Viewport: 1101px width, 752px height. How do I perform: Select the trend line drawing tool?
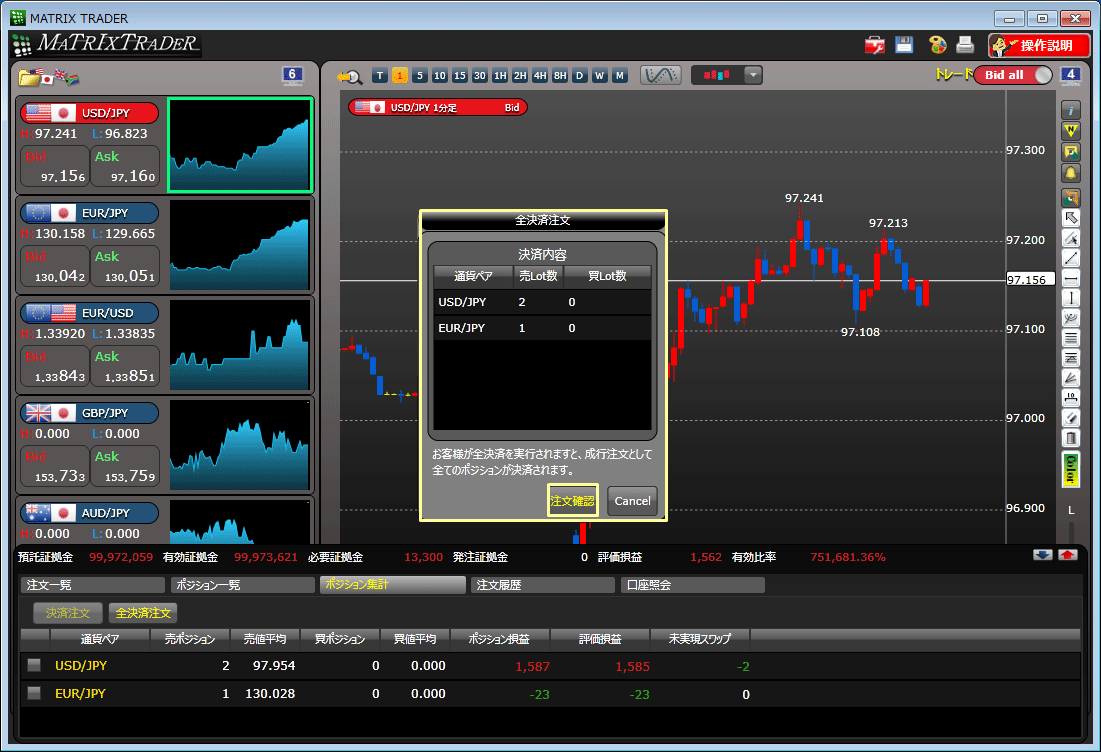click(x=1070, y=258)
